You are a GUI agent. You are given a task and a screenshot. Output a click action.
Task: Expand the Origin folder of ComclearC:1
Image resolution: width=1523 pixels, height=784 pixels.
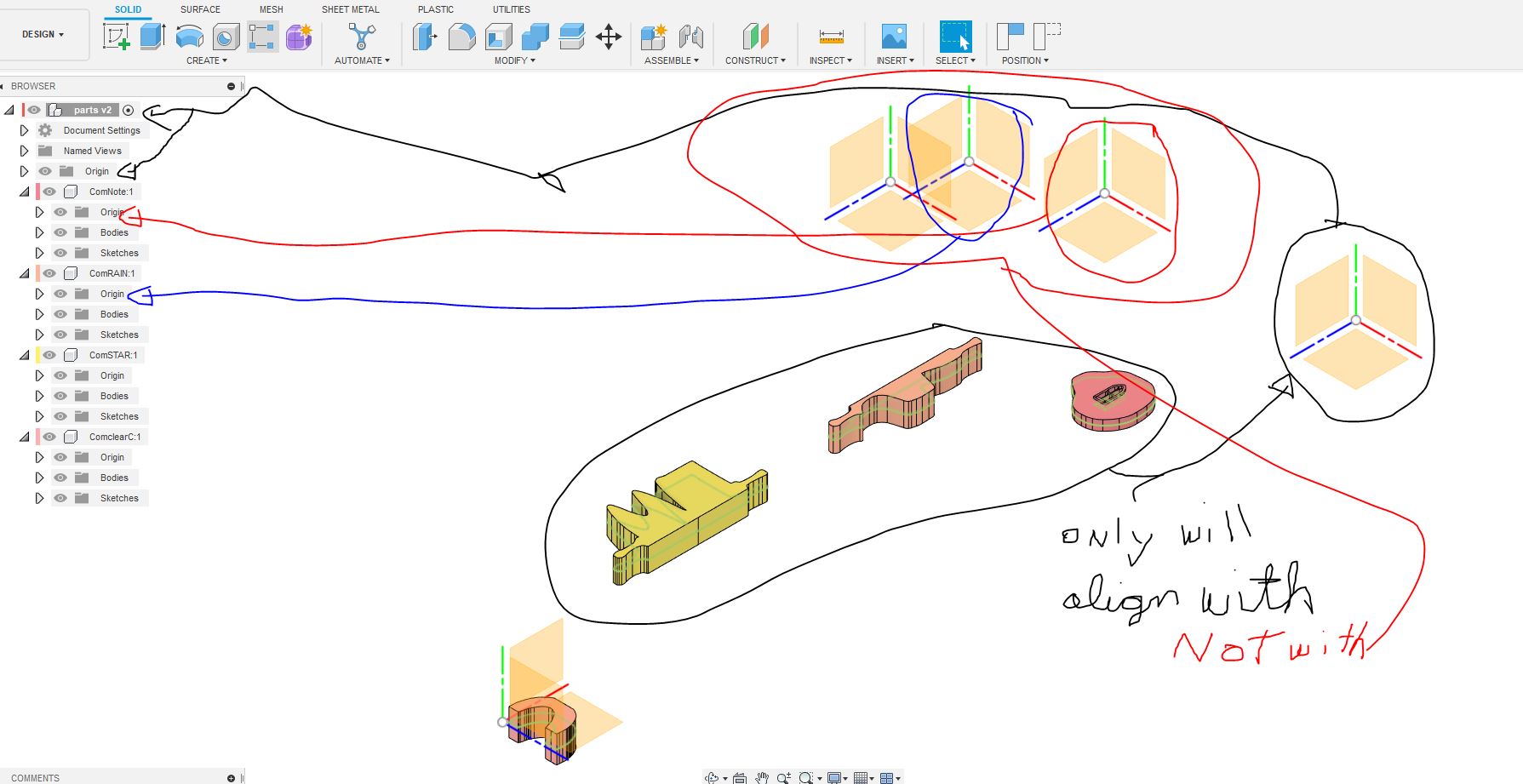[x=39, y=457]
